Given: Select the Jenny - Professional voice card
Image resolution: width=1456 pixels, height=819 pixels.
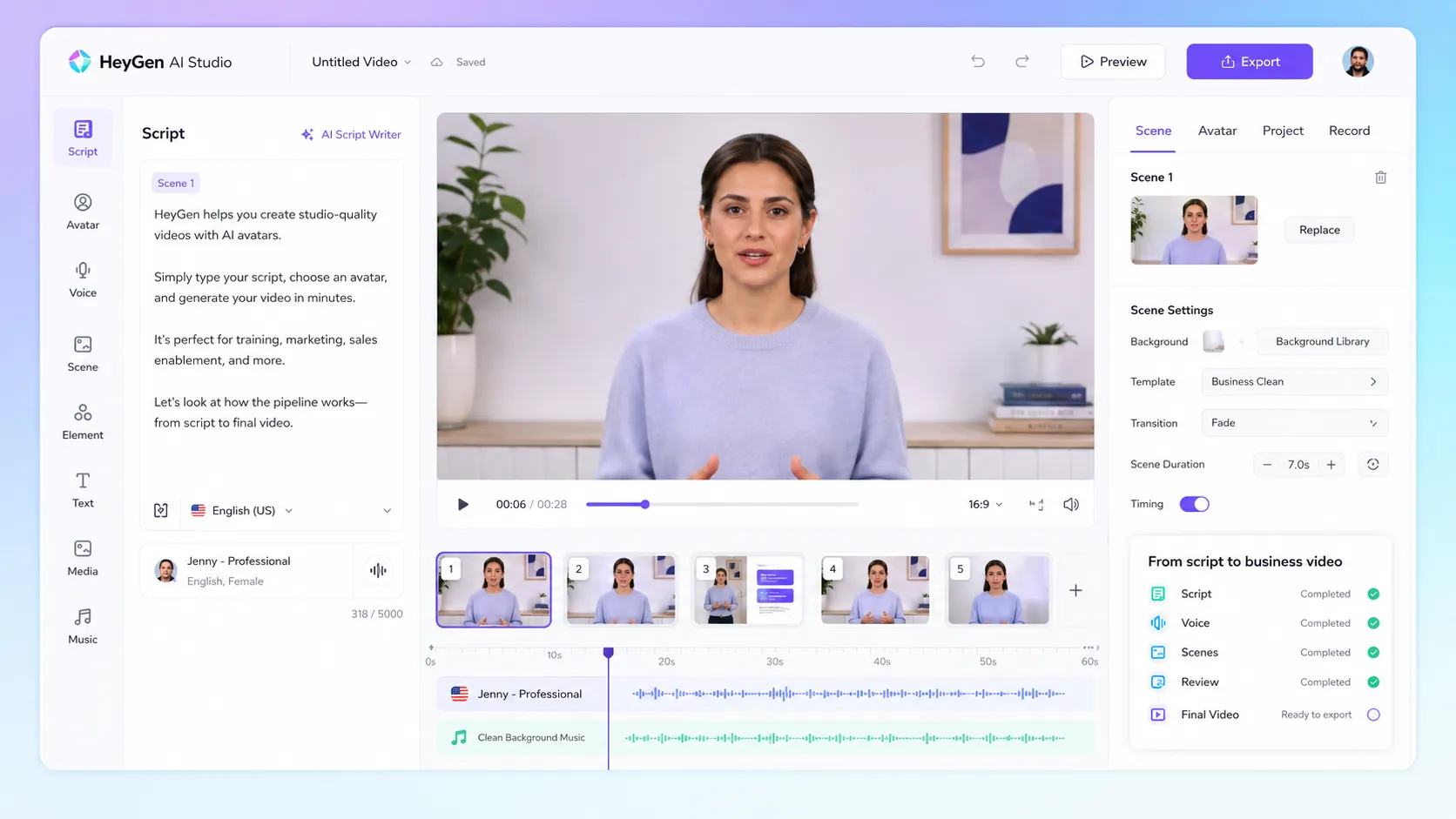Looking at the screenshot, I should click(x=247, y=570).
